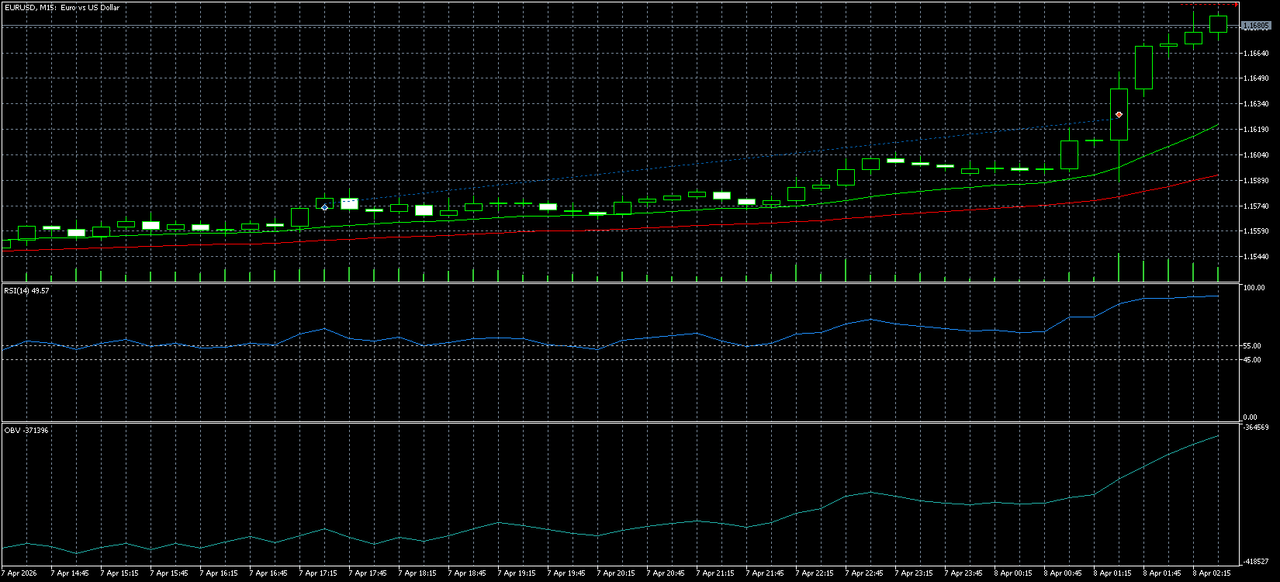Click RSI scale value 0.00

click(1250, 417)
